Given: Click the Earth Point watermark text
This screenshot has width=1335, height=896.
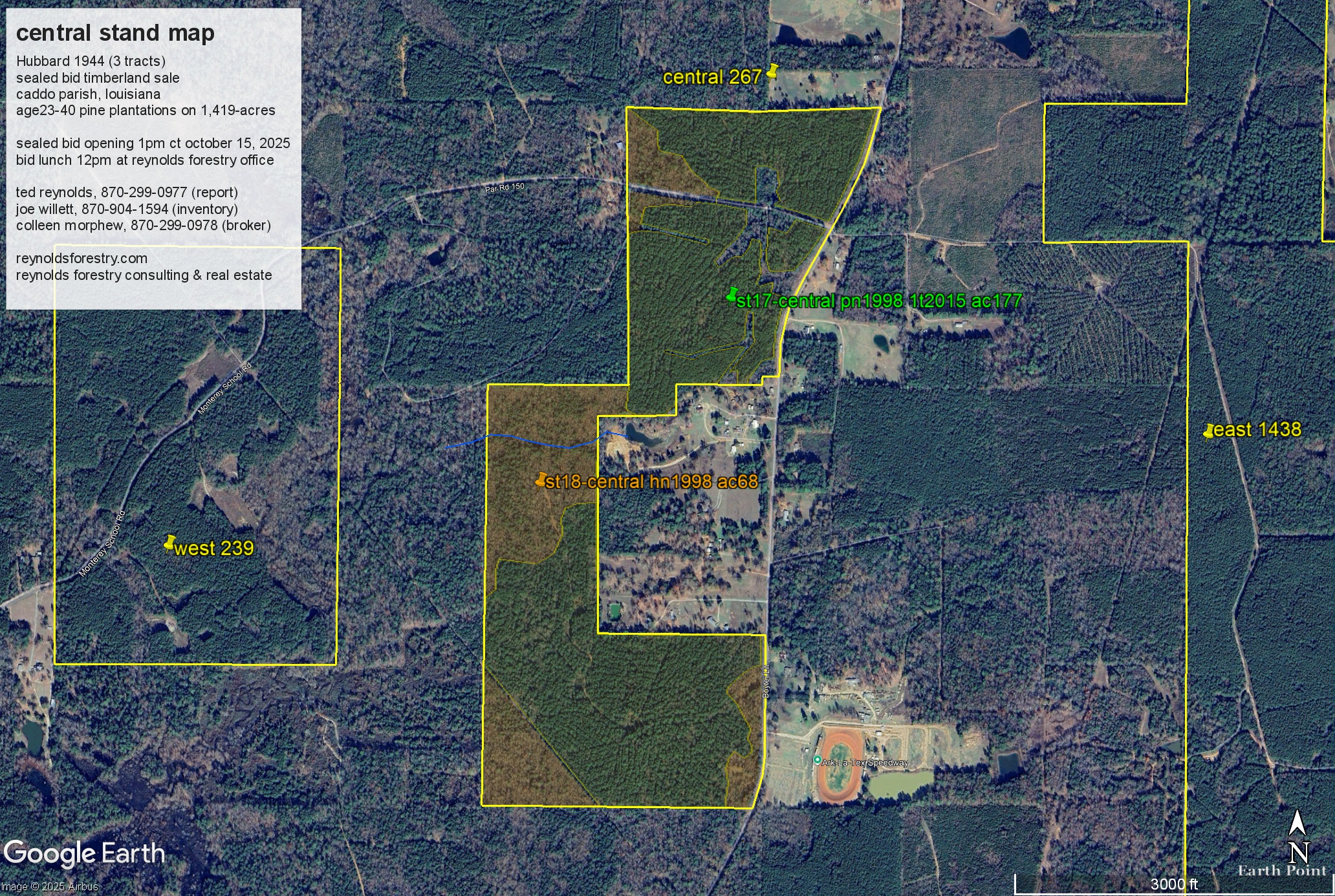Looking at the screenshot, I should [x=1281, y=871].
